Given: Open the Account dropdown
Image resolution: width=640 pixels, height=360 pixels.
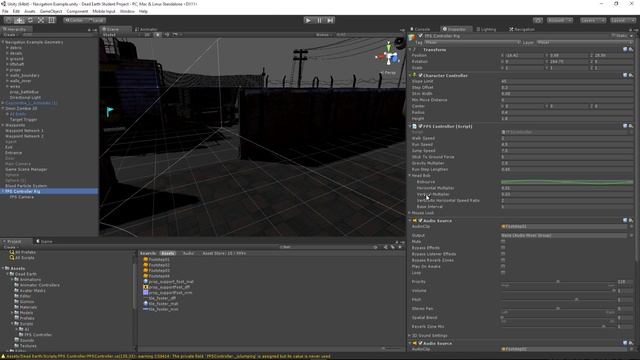Looking at the screenshot, I should click(x=560, y=20).
